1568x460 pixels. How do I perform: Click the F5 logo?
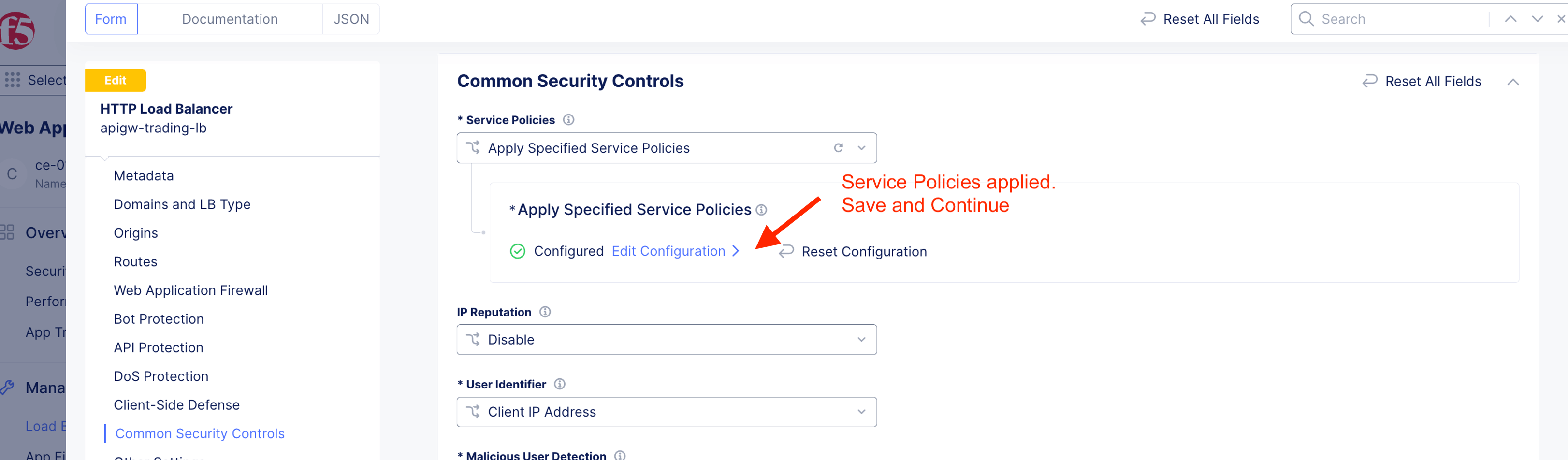coord(17,30)
